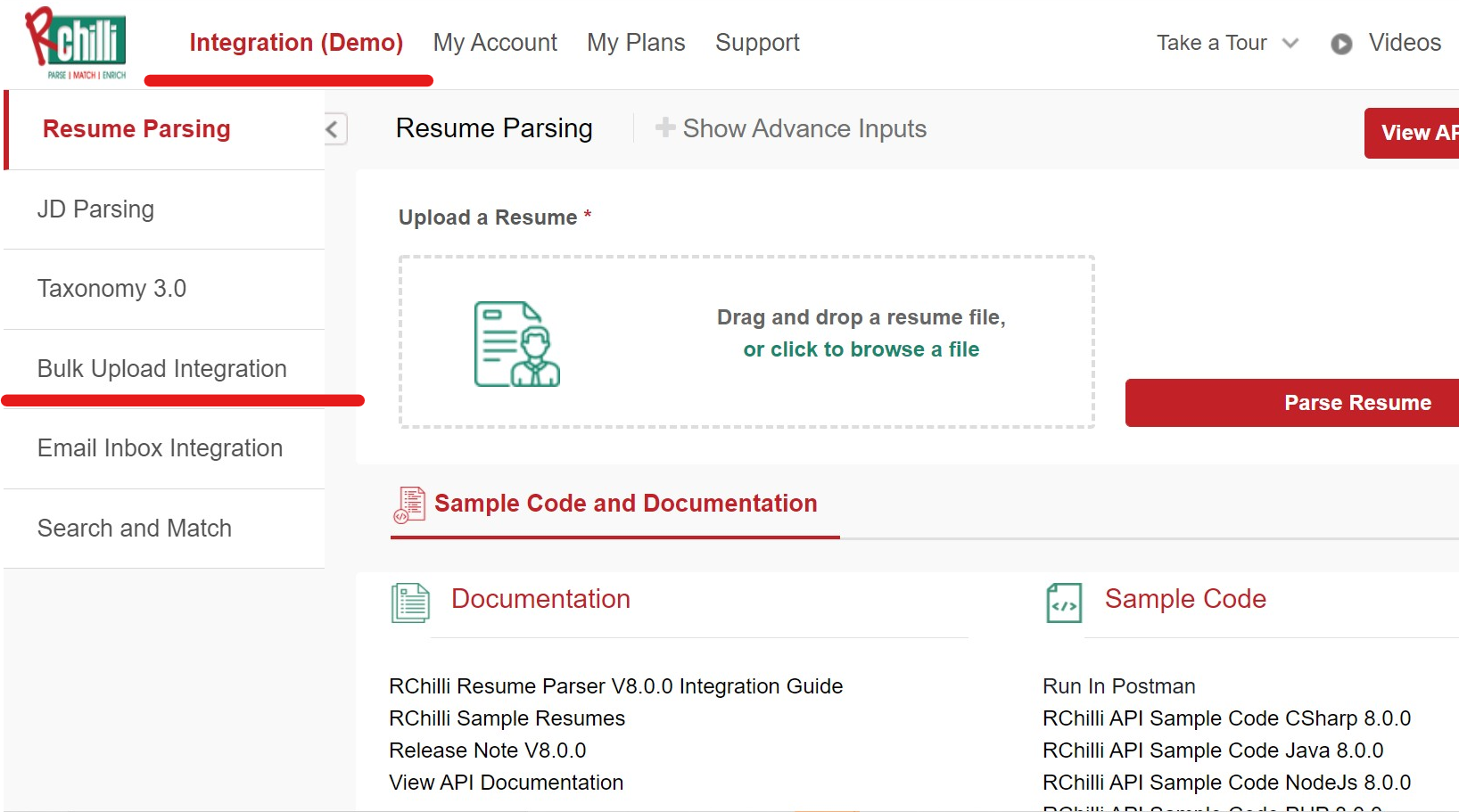Viewport: 1459px width, 812px height.
Task: Open the Integration (Demo) tab
Action: pos(296,43)
